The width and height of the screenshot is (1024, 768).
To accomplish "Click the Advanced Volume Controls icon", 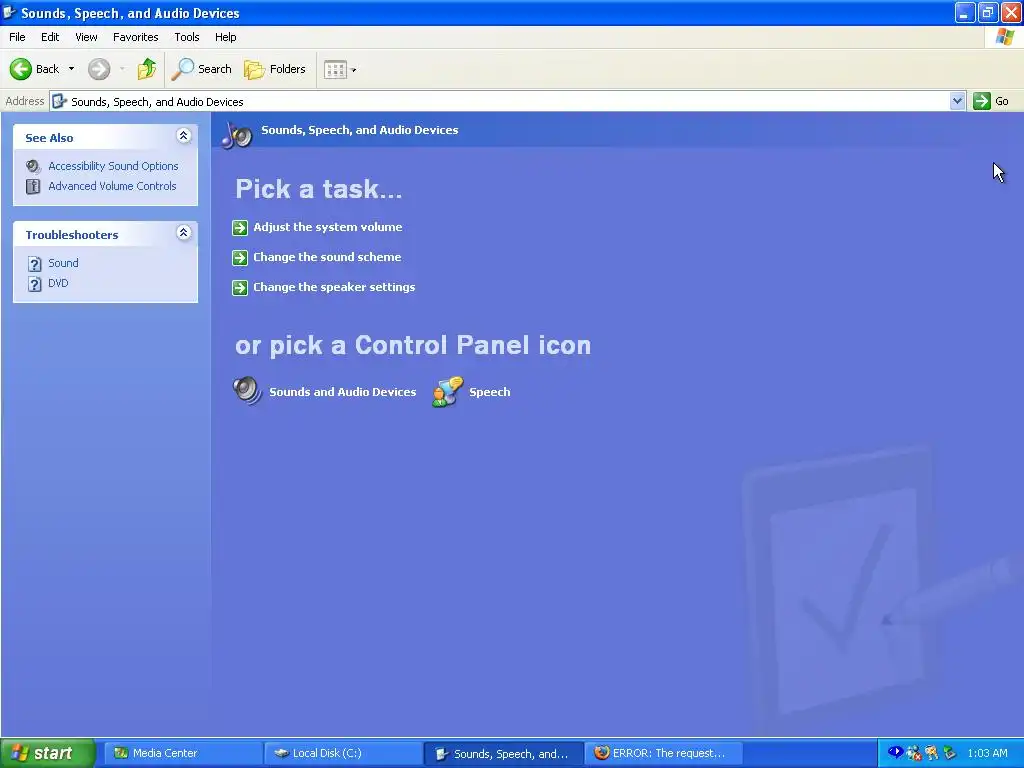I will (x=33, y=186).
